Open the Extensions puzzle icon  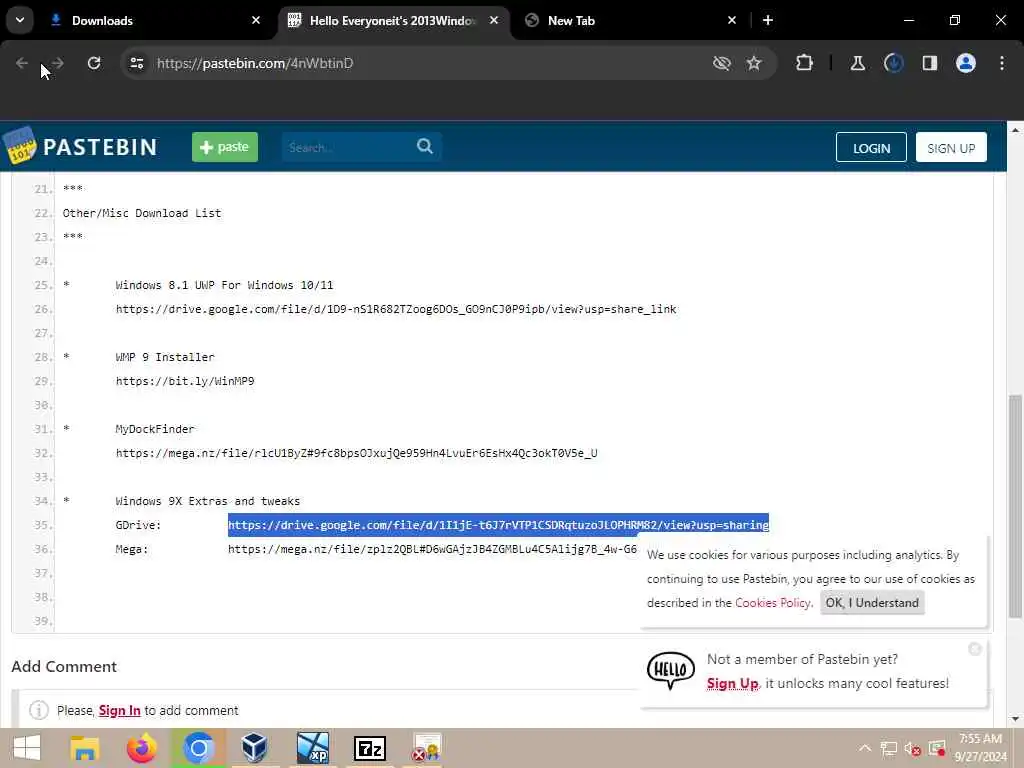pos(805,63)
